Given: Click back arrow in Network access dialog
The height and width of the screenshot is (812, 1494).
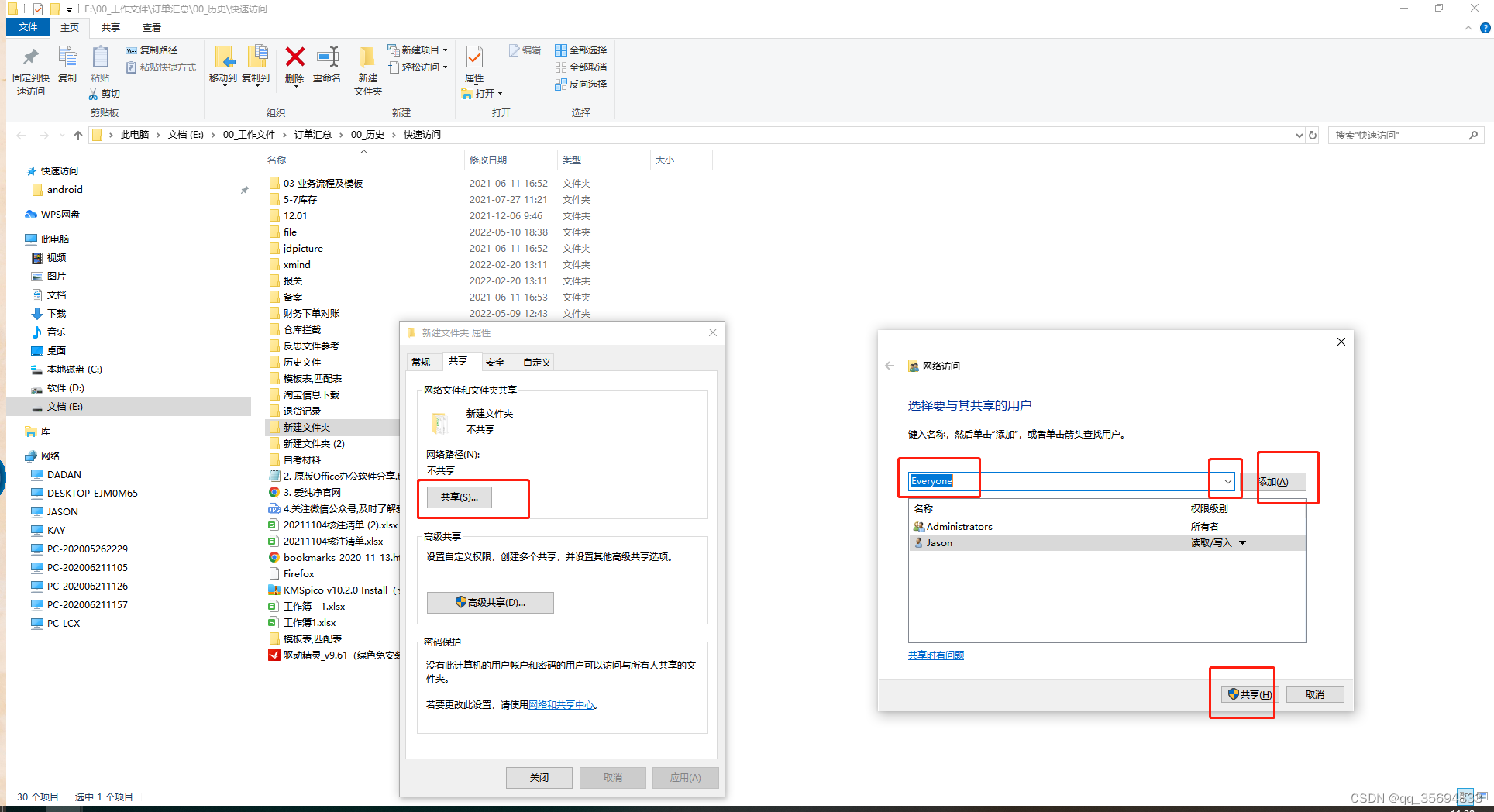Looking at the screenshot, I should [x=890, y=366].
